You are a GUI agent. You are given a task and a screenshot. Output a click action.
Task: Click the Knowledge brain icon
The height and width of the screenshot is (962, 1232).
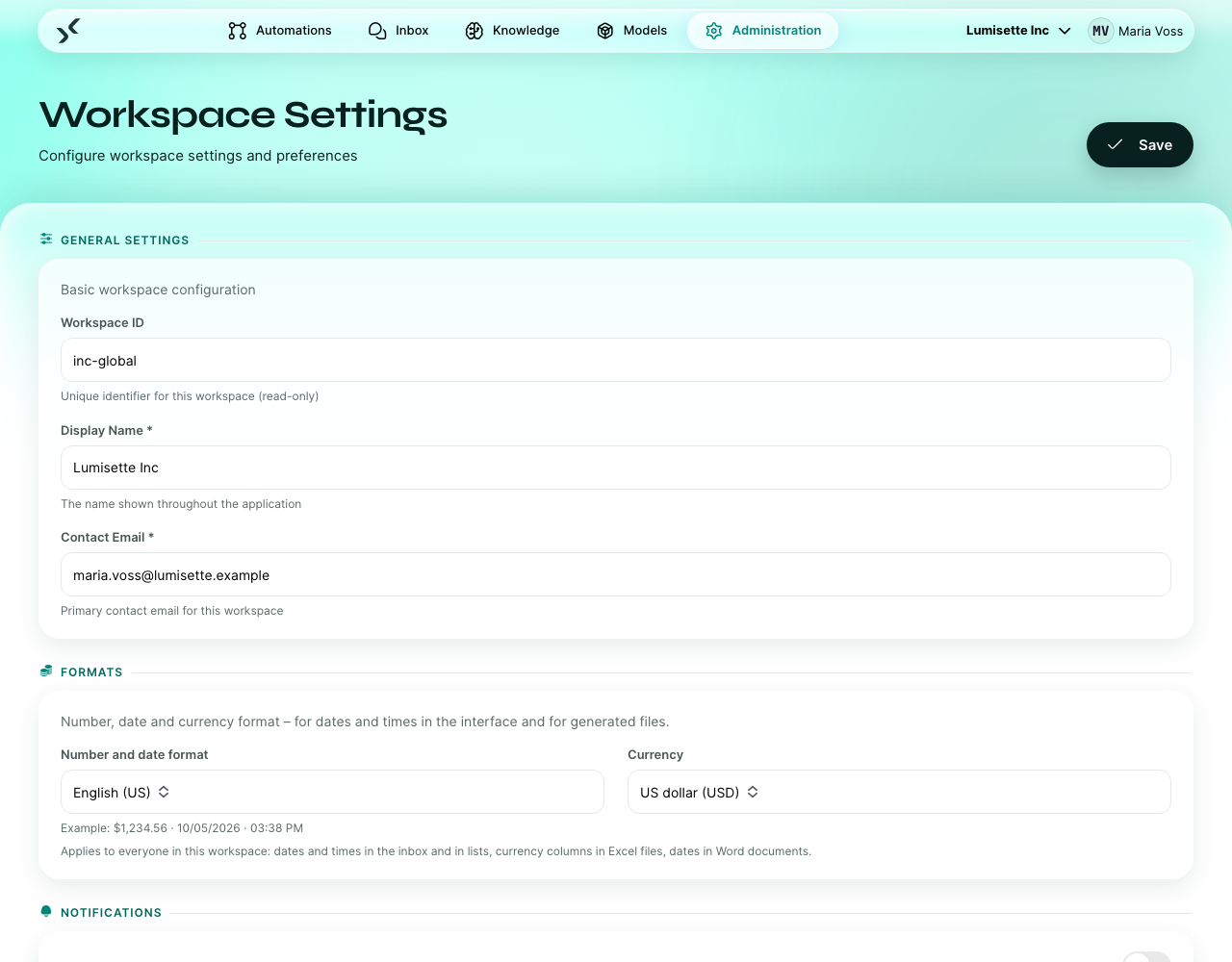tap(475, 31)
